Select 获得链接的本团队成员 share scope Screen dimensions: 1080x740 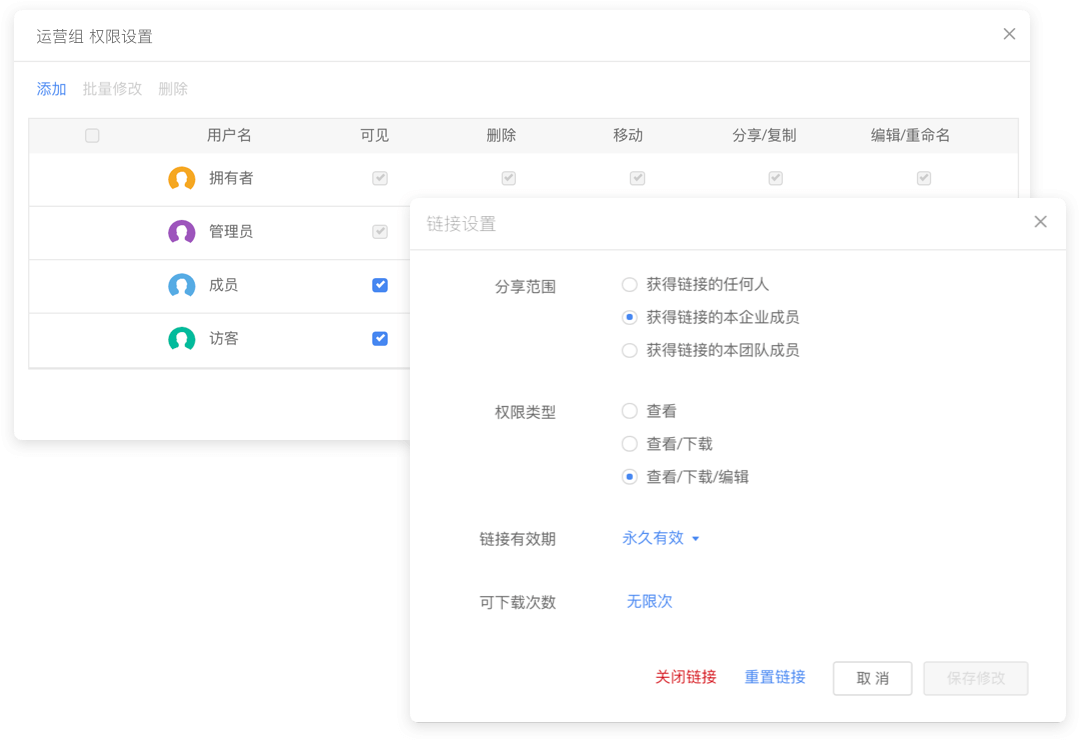[x=630, y=350]
